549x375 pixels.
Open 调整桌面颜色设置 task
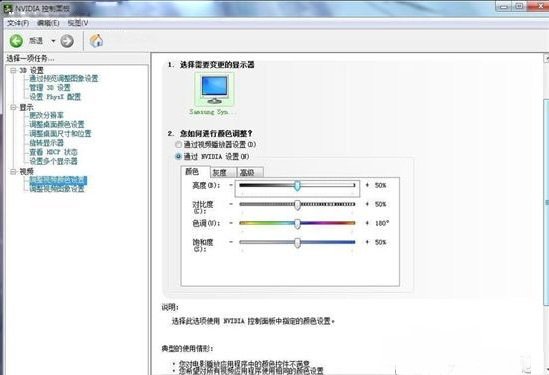point(57,124)
